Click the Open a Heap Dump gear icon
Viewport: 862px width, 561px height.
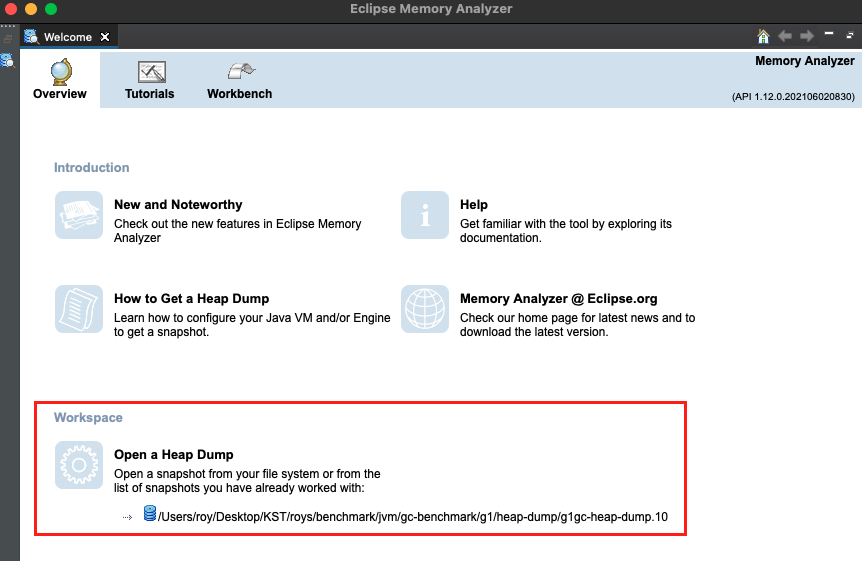79,465
